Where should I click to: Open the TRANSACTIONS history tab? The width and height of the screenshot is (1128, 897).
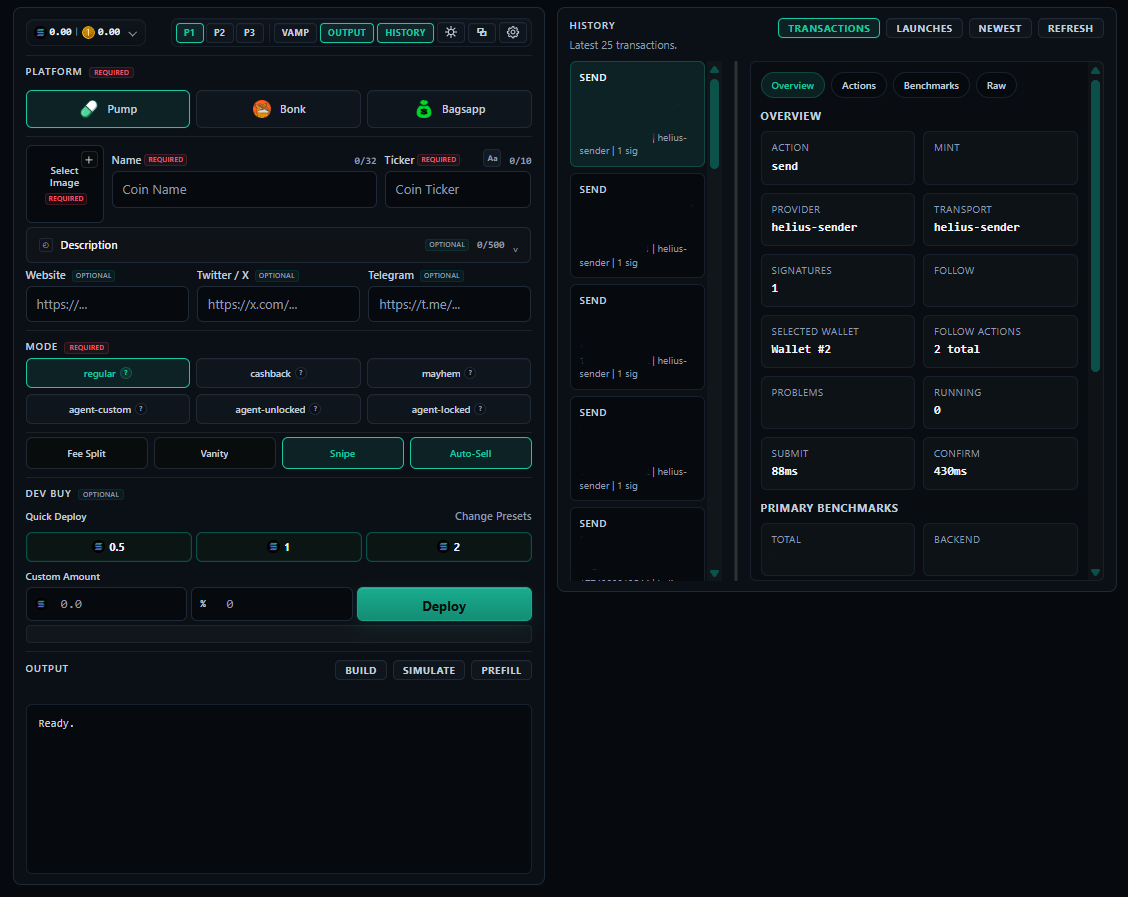[829, 28]
